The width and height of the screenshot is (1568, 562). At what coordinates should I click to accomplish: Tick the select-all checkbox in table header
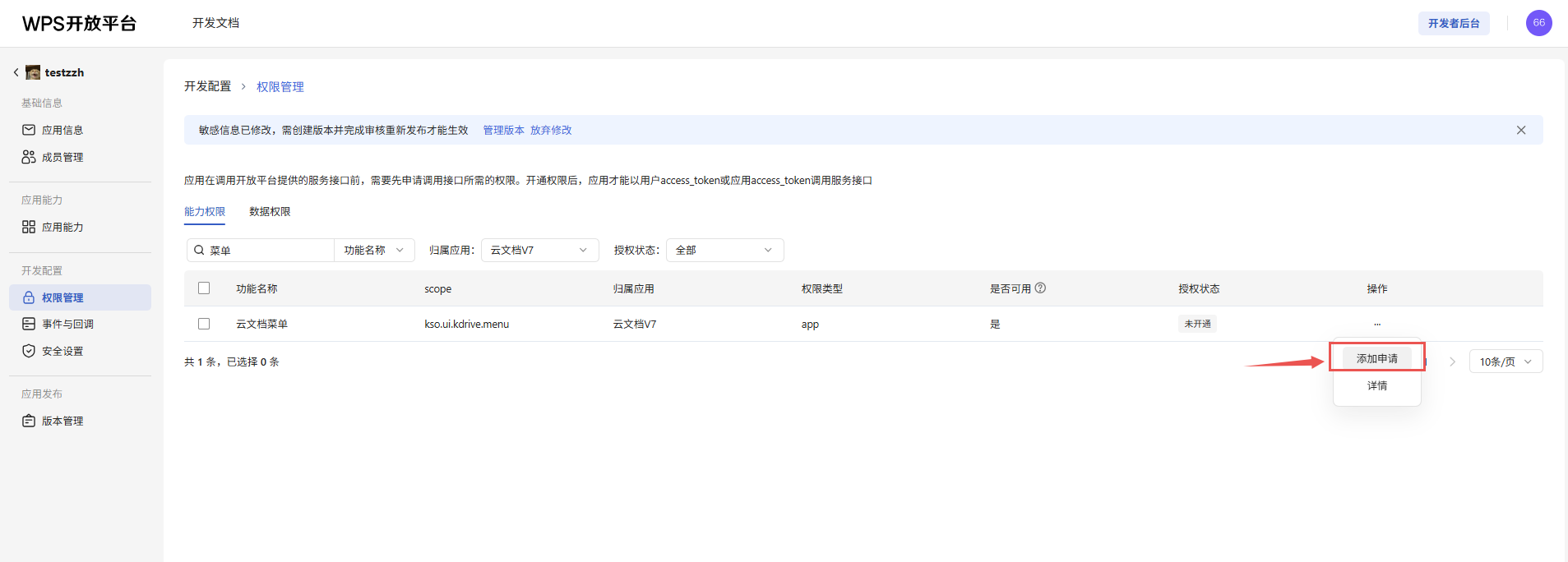coord(204,288)
